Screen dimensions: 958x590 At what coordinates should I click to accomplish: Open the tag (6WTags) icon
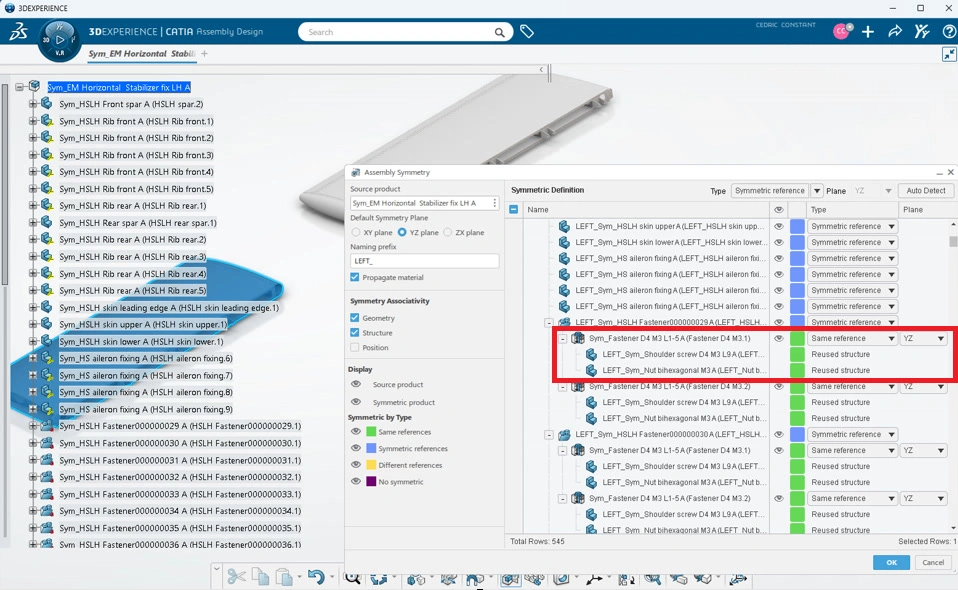click(x=527, y=32)
